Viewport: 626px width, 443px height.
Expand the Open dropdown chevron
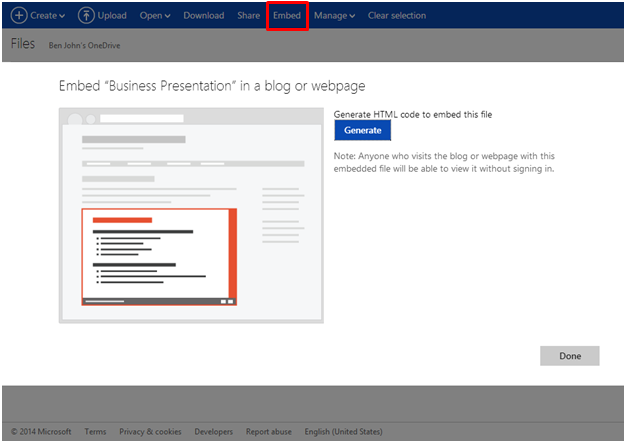167,16
